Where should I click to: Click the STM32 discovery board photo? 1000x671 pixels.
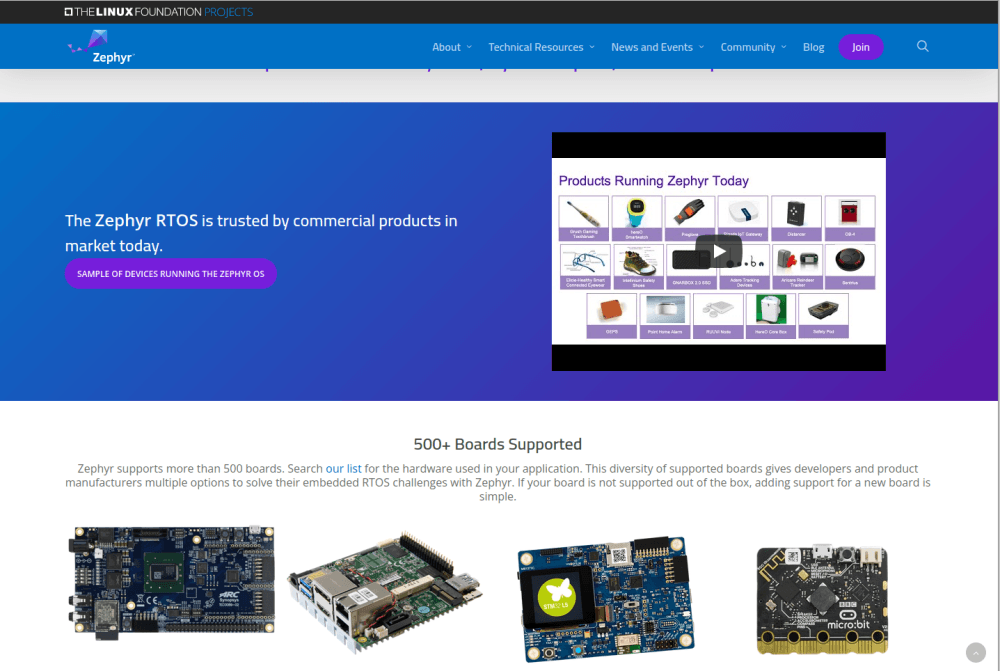coord(605,597)
